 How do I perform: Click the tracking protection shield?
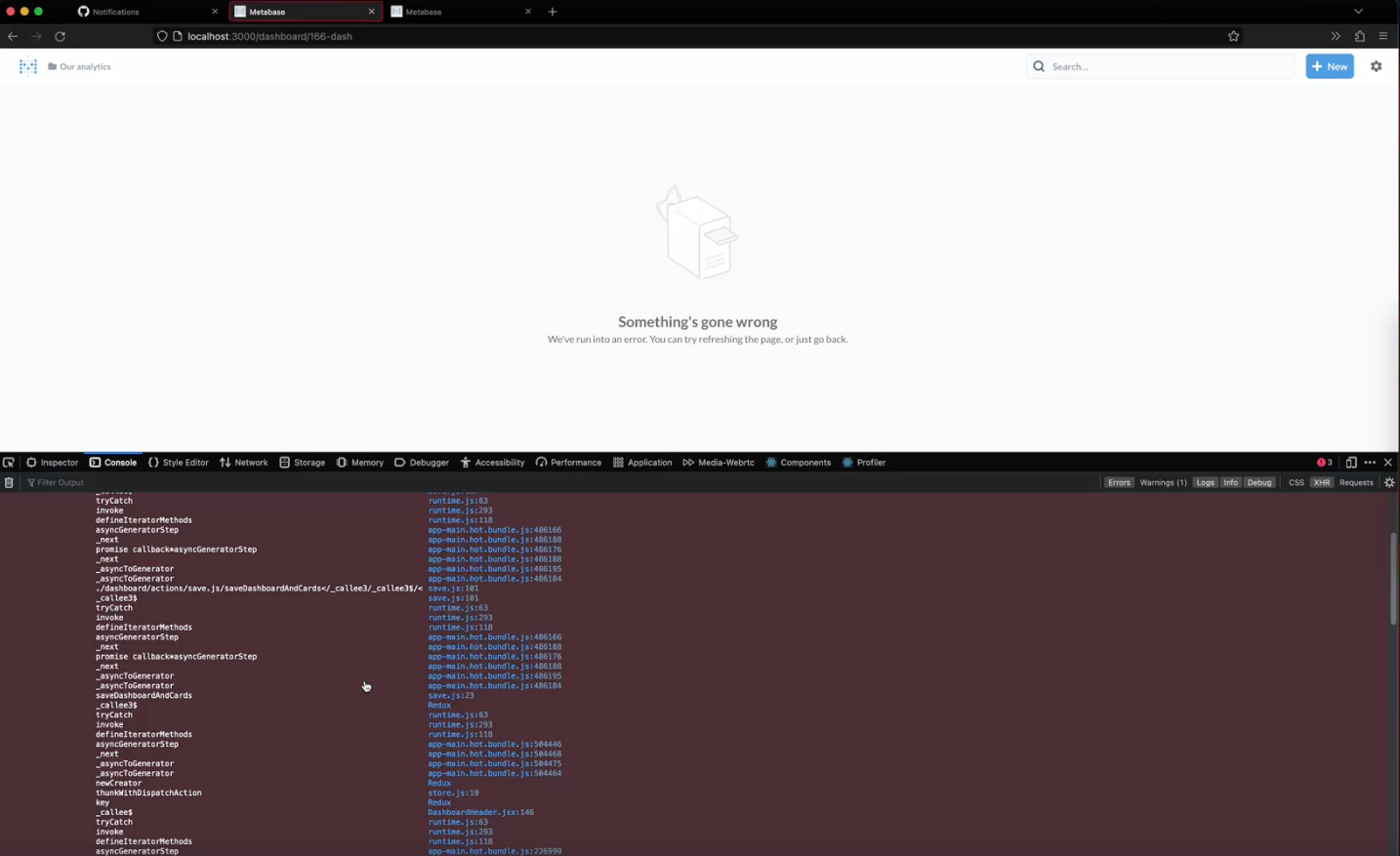click(x=162, y=36)
